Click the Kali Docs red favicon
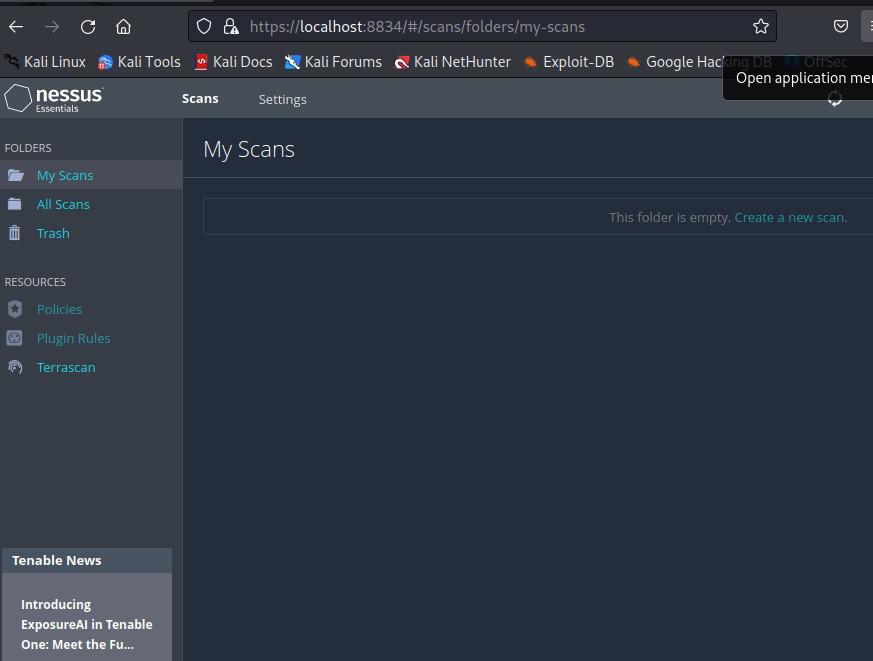The image size is (873, 661). [201, 62]
